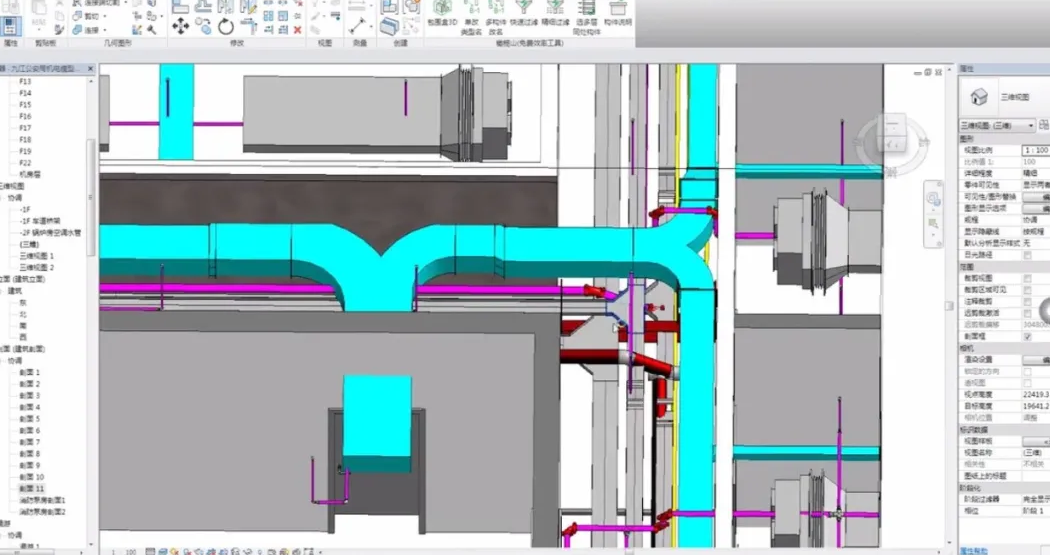Collapse the 协调 node under 三维视图
Screen dimensions: 1050x555
(x=3, y=198)
